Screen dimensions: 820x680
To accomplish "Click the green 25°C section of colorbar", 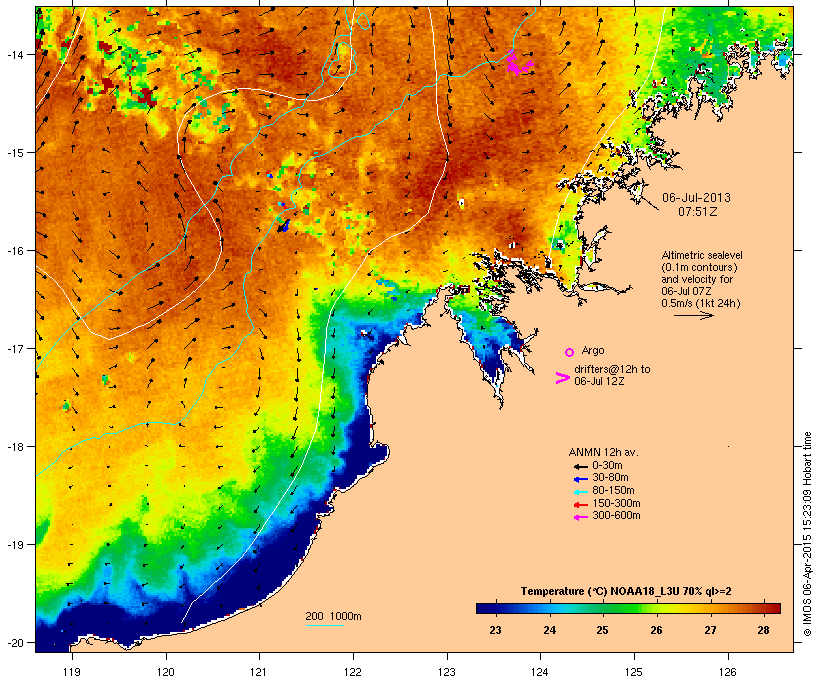I will pyautogui.click(x=602, y=608).
